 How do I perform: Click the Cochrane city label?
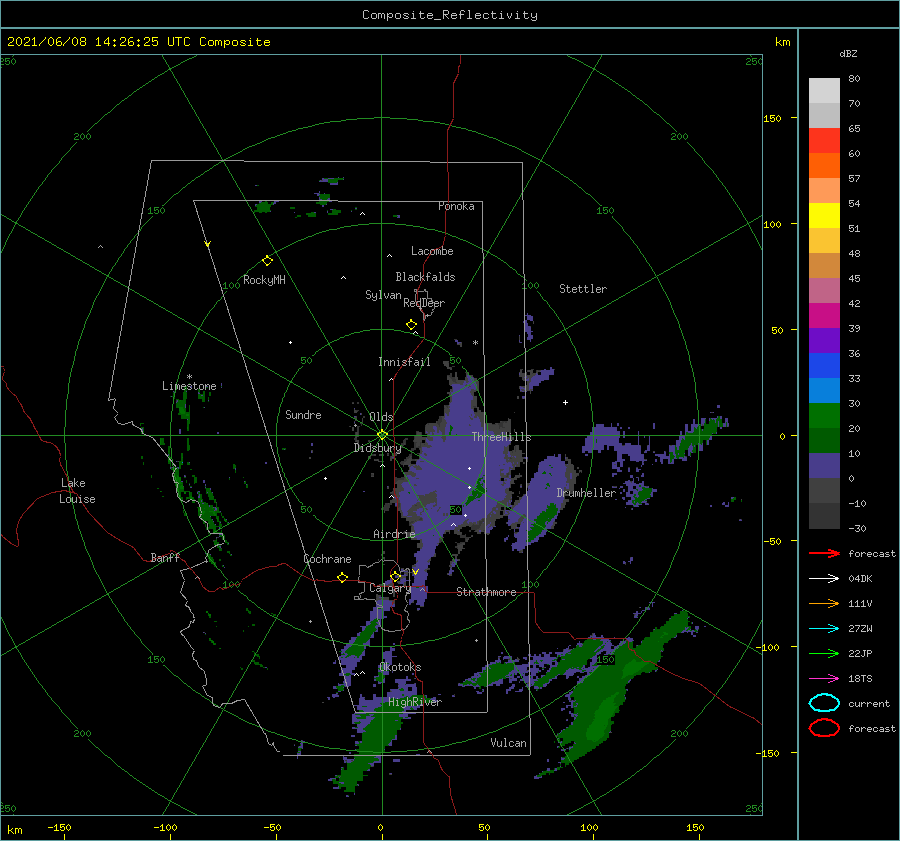coord(327,559)
